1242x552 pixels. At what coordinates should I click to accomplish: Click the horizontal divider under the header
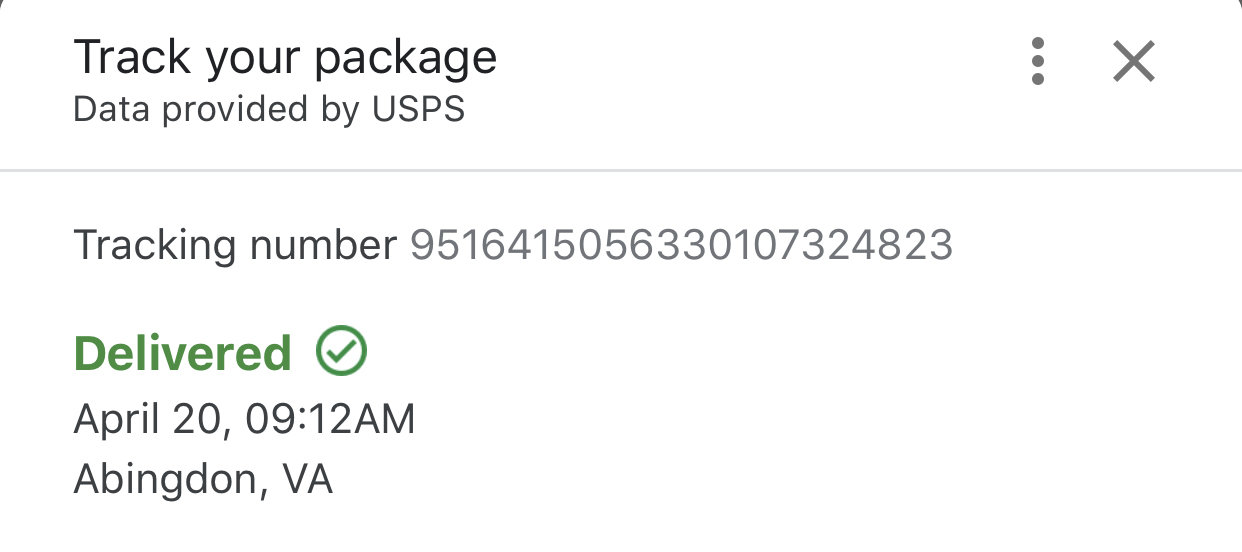[x=621, y=171]
